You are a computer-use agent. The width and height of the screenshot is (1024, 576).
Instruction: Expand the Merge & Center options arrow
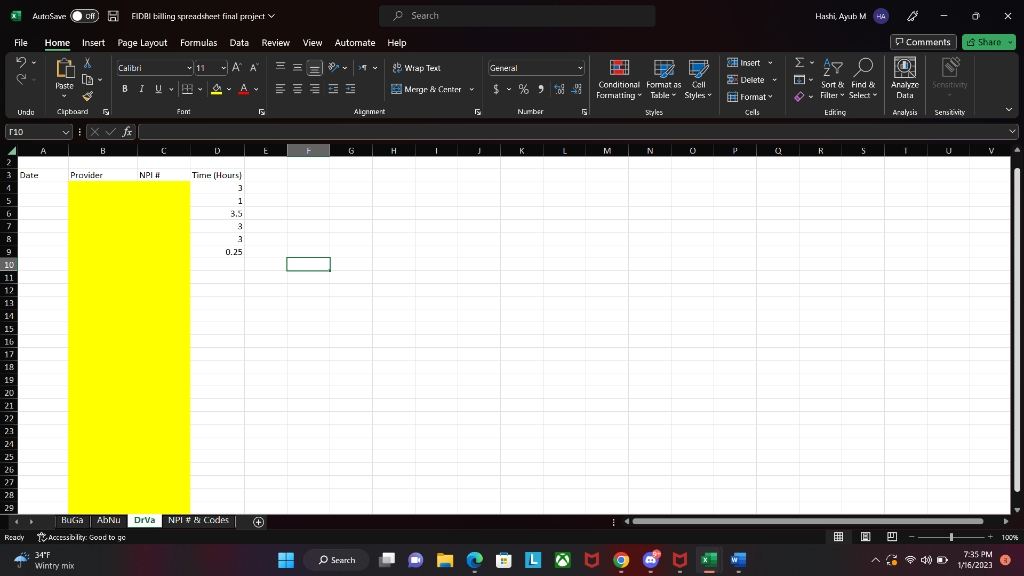click(472, 89)
